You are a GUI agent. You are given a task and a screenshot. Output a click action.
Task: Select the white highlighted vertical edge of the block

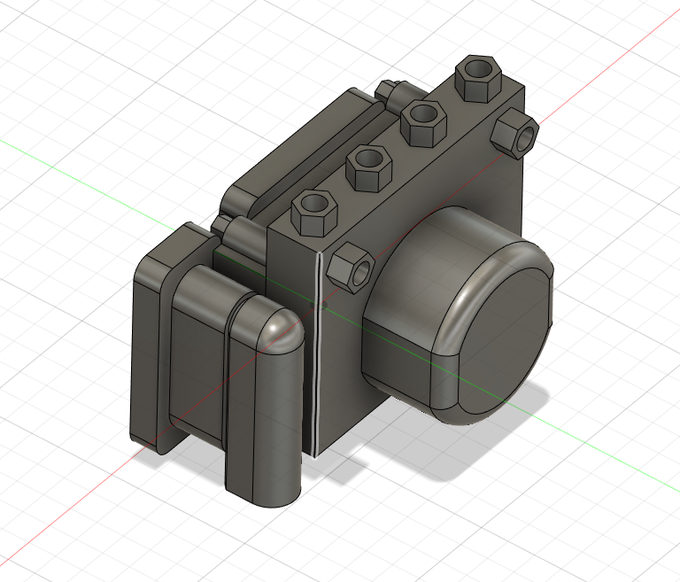click(317, 355)
